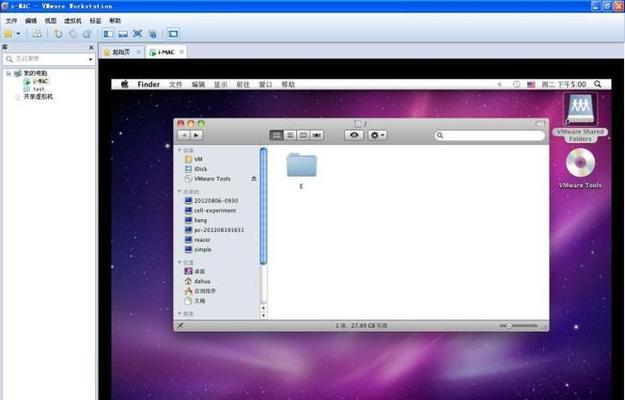625x400 pixels.
Task: Open the VMware 帮助 menu
Action: [115, 21]
